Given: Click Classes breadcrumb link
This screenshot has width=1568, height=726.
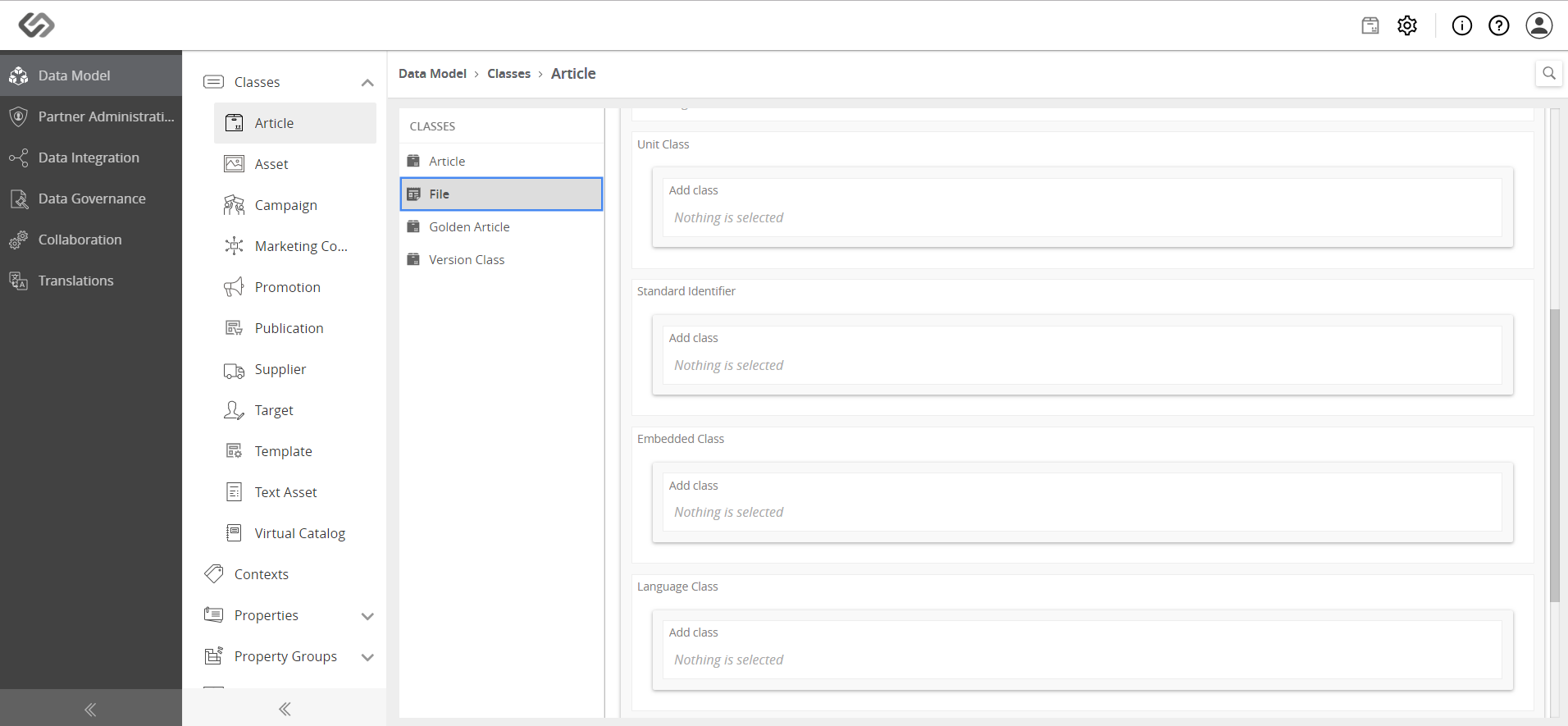Looking at the screenshot, I should point(508,74).
